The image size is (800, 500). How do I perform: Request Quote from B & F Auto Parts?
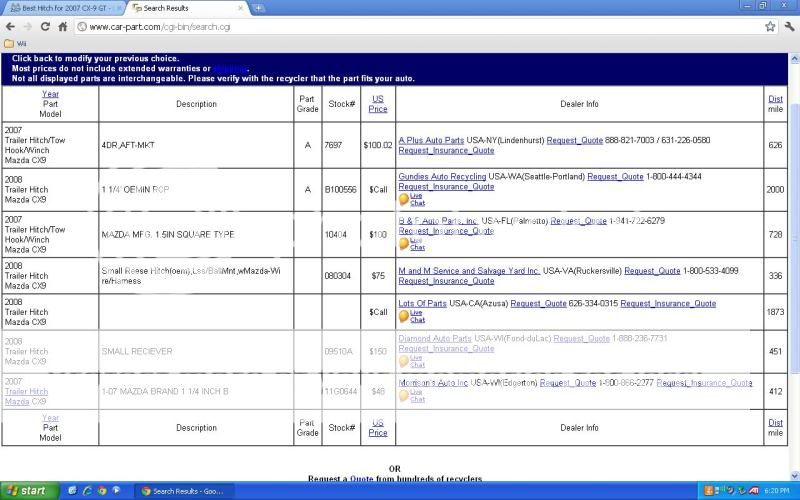[579, 221]
